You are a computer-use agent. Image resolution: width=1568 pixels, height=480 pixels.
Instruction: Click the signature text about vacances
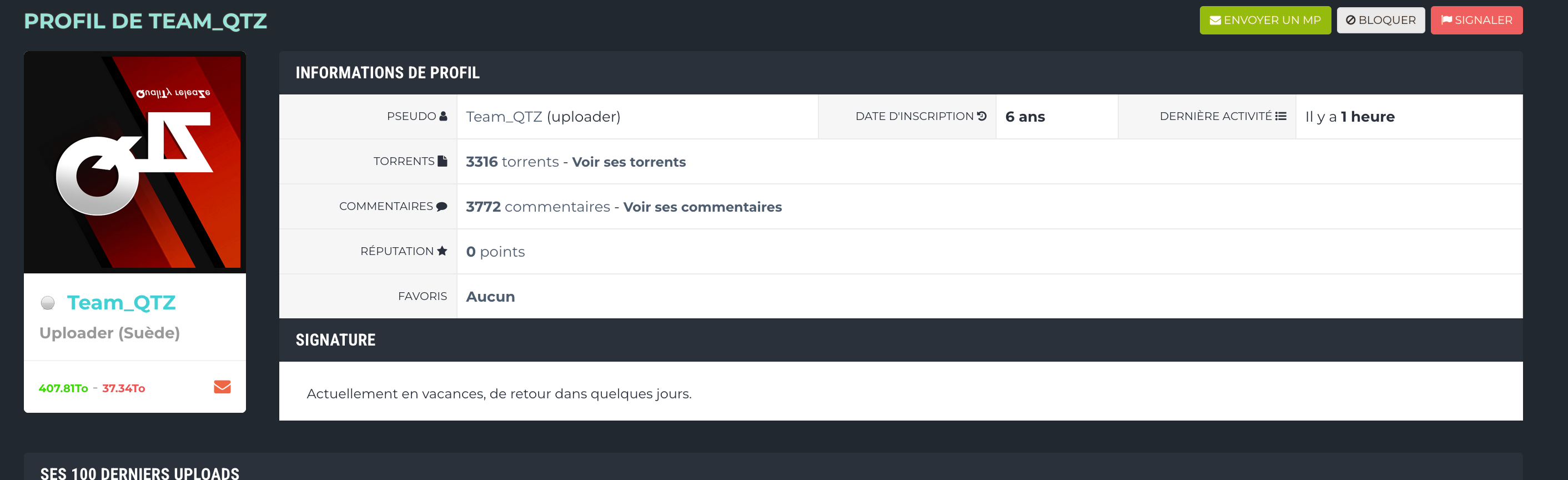(499, 393)
